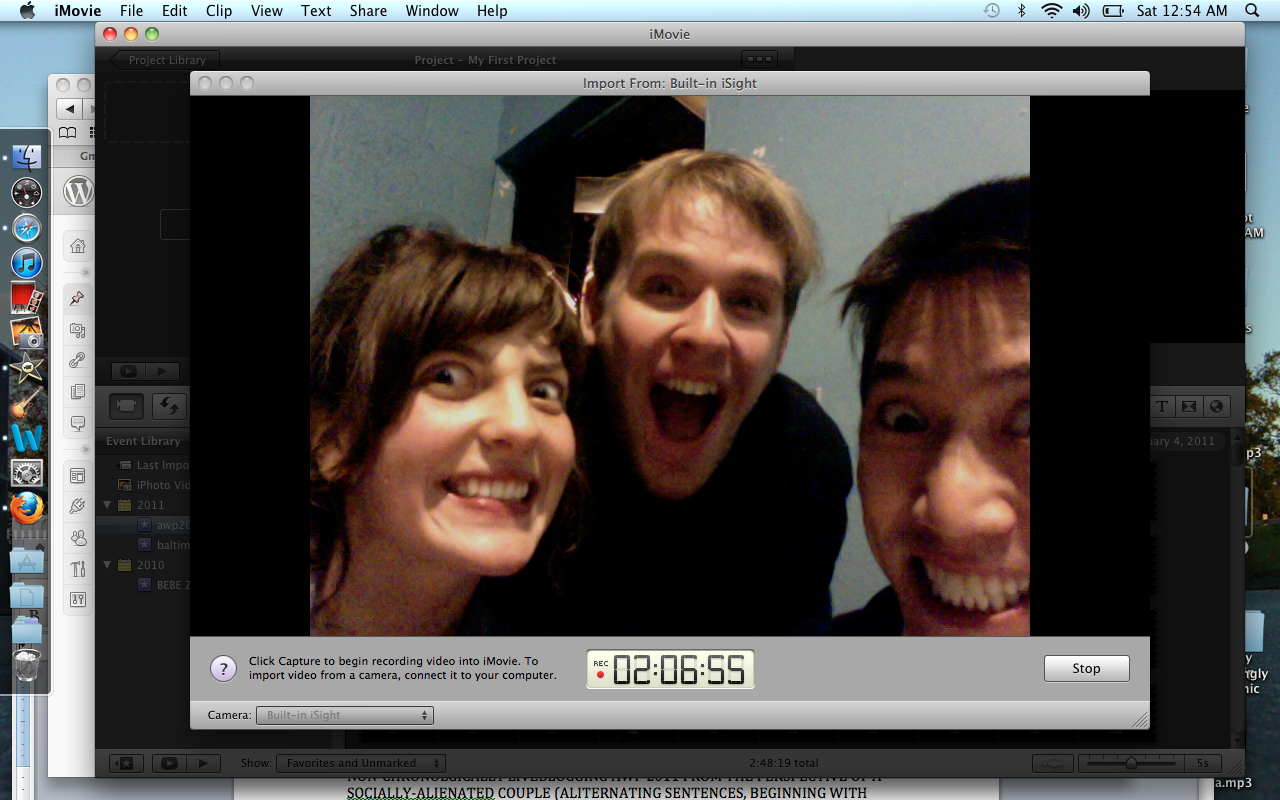Switch to iMovie star icon in Dock
This screenshot has height=800, width=1280.
pos(27,368)
